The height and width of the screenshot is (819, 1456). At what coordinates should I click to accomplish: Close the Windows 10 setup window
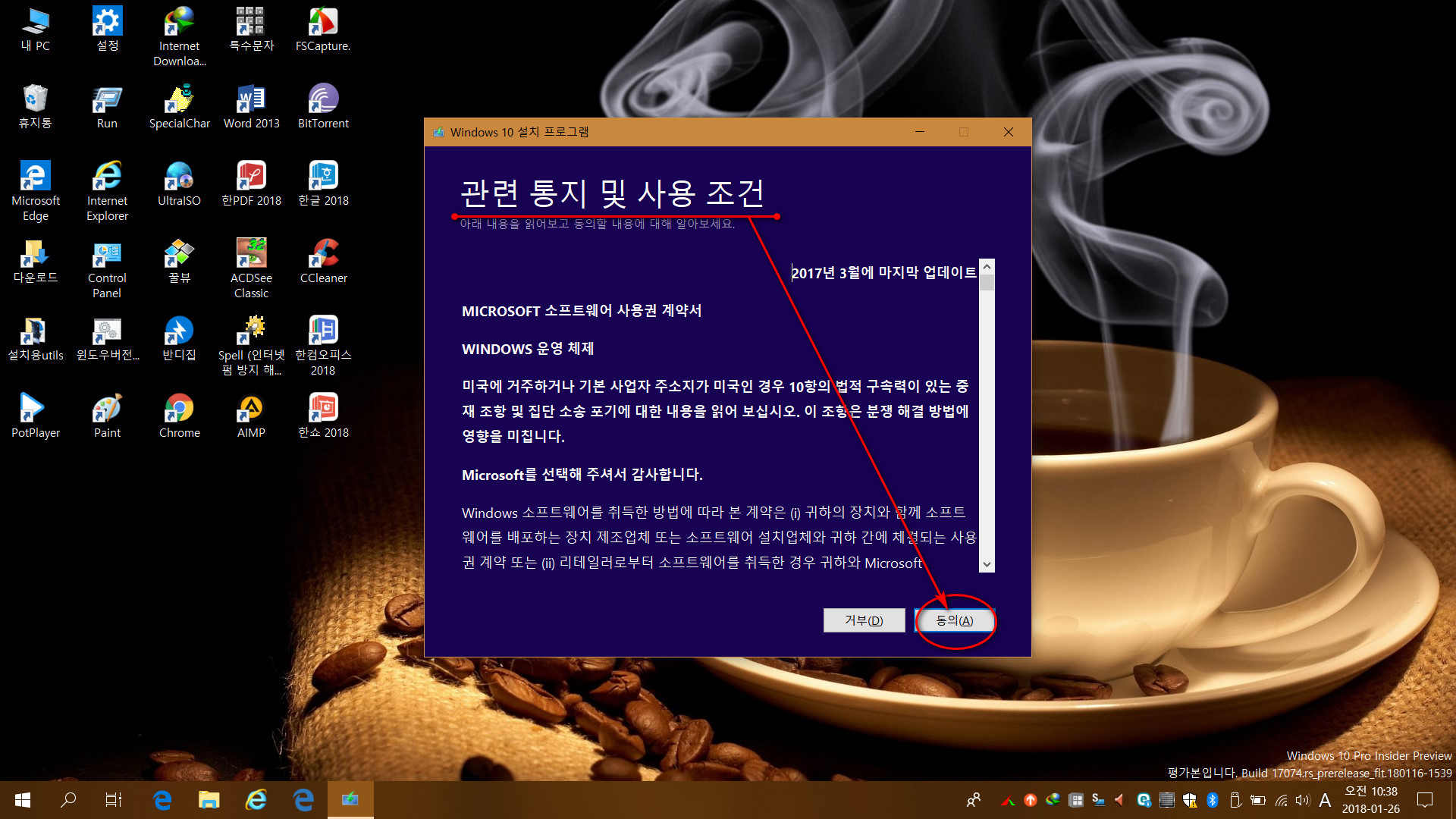pos(1009,132)
